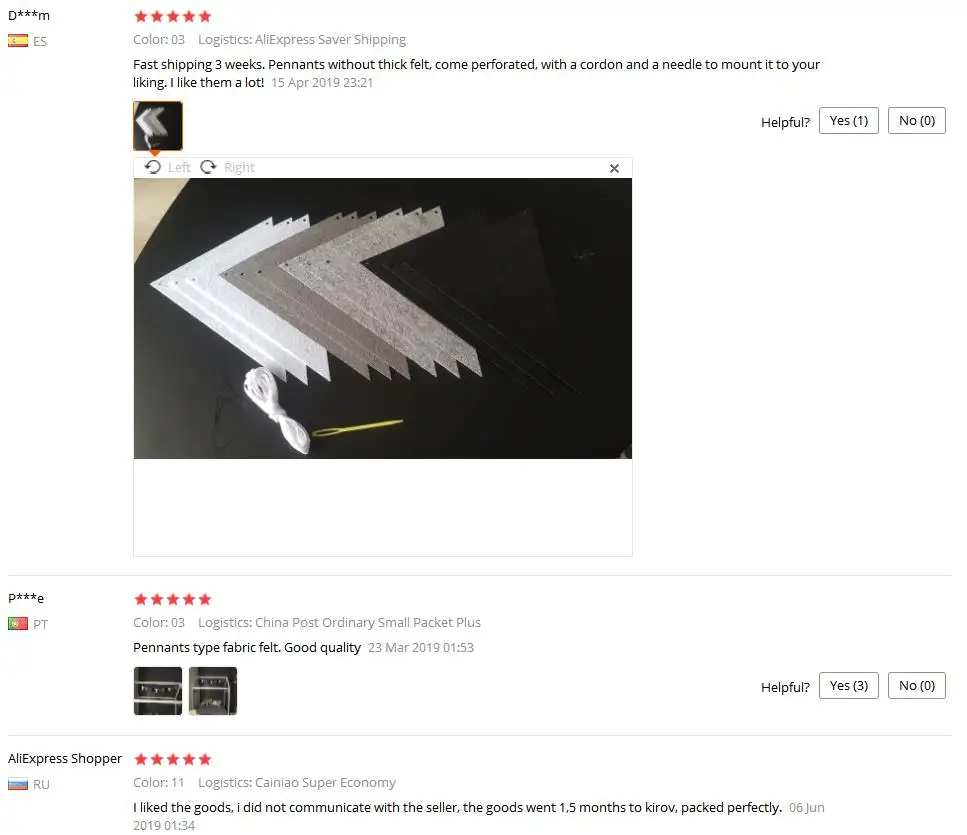
Task: Click the star rating on P***e's review
Action: (x=173, y=599)
